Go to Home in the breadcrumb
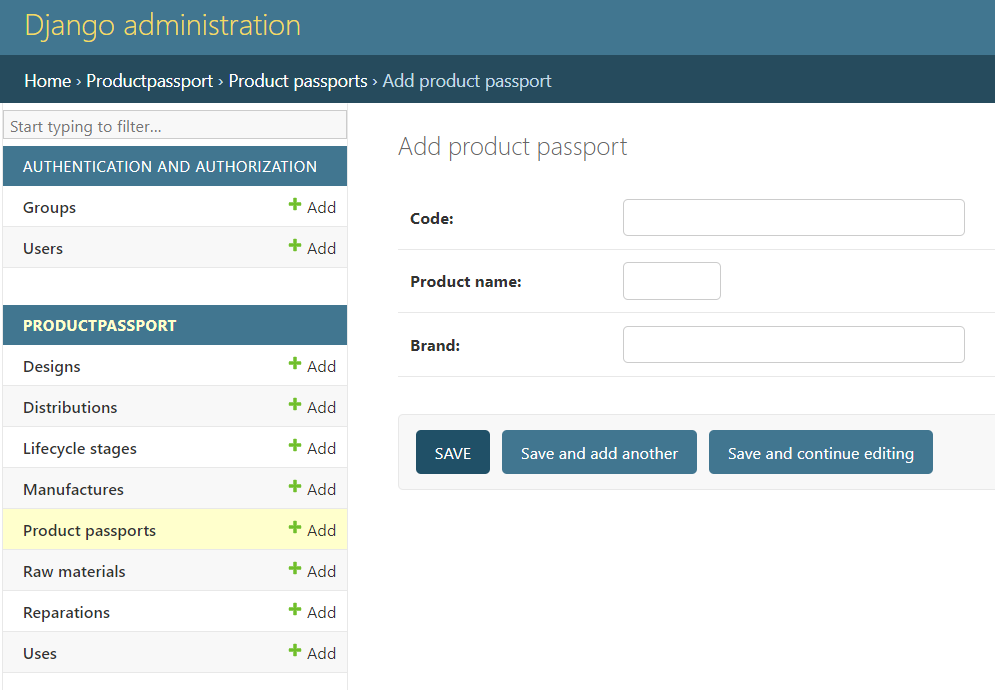 coord(47,81)
